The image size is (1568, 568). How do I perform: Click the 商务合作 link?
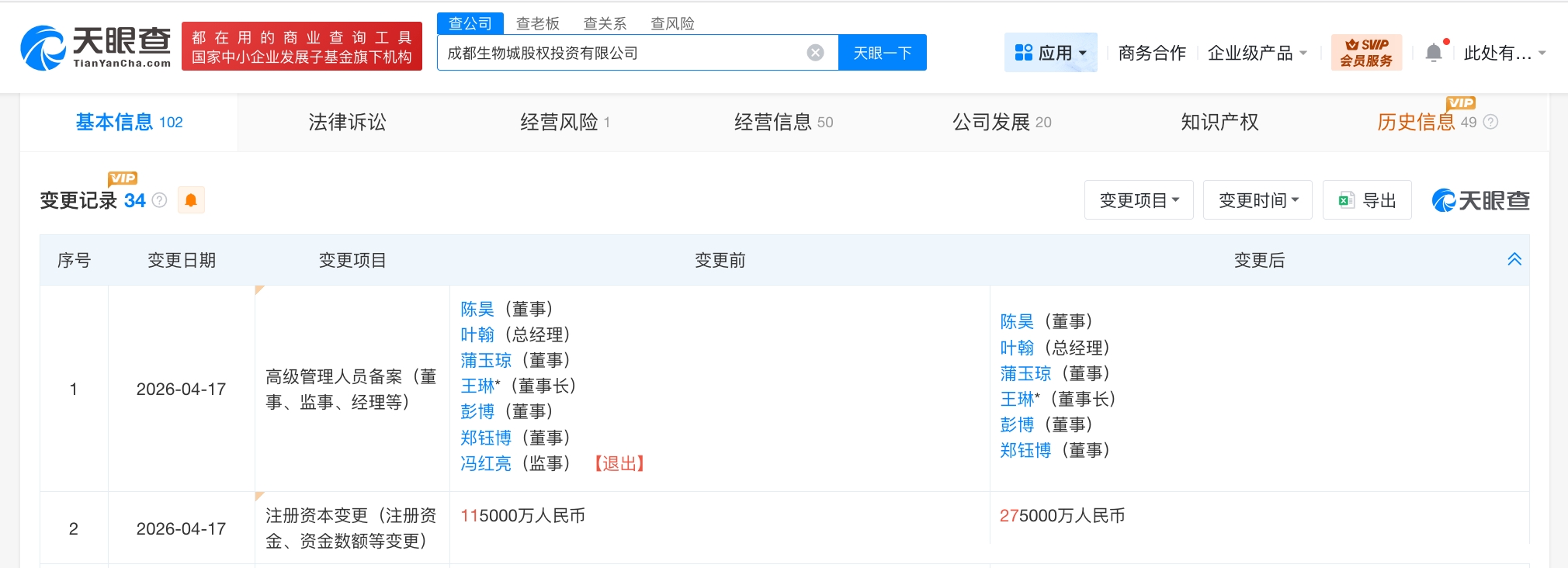tap(1151, 53)
